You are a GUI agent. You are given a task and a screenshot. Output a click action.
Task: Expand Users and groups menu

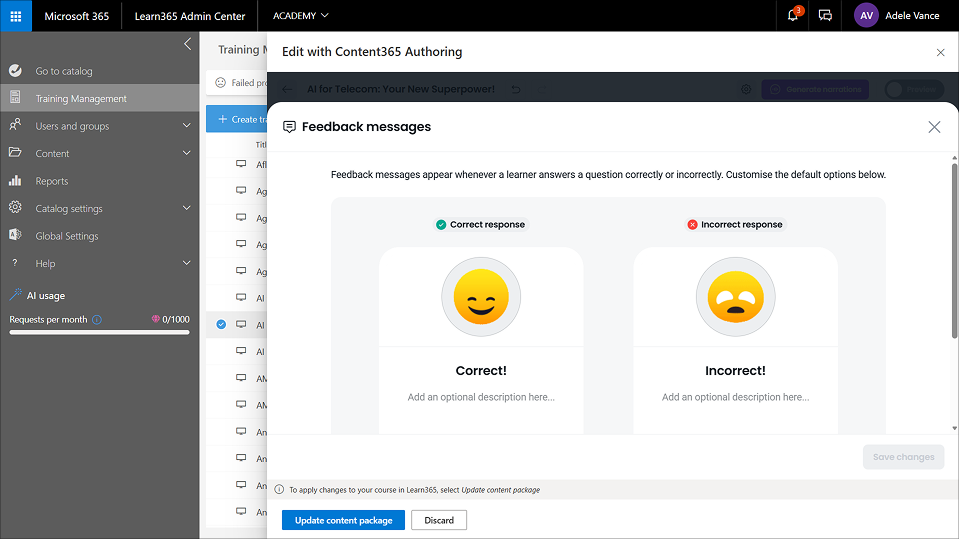pos(186,126)
